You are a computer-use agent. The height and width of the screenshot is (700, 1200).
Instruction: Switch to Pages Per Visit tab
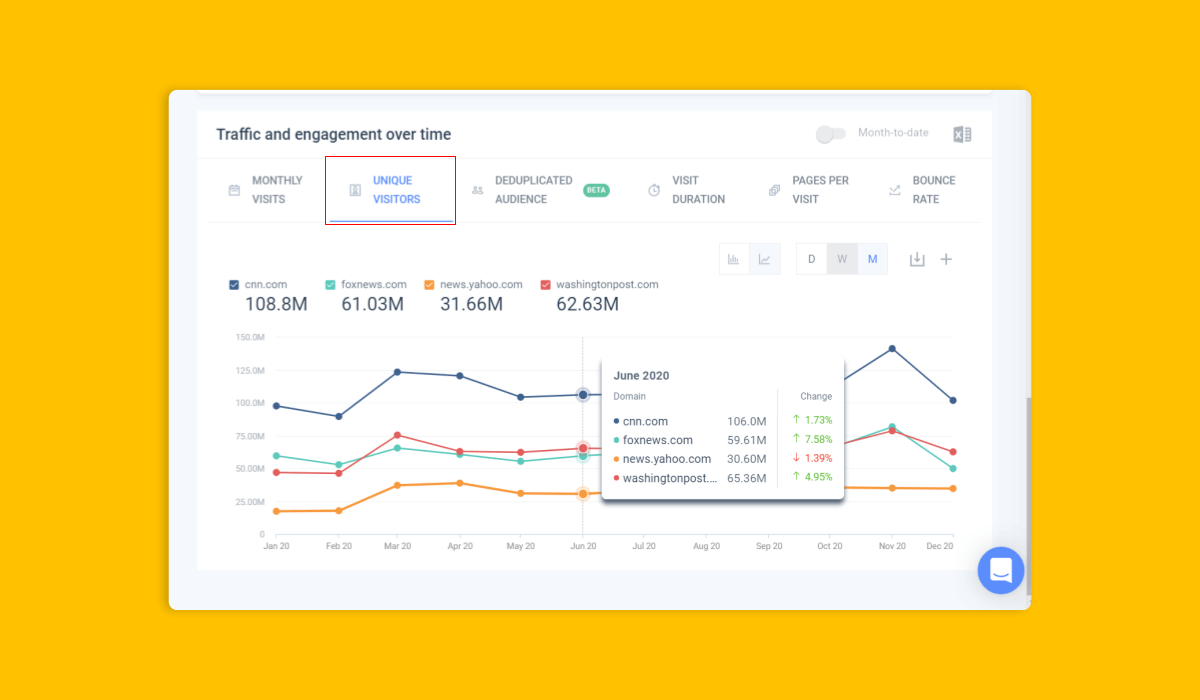[x=809, y=190]
